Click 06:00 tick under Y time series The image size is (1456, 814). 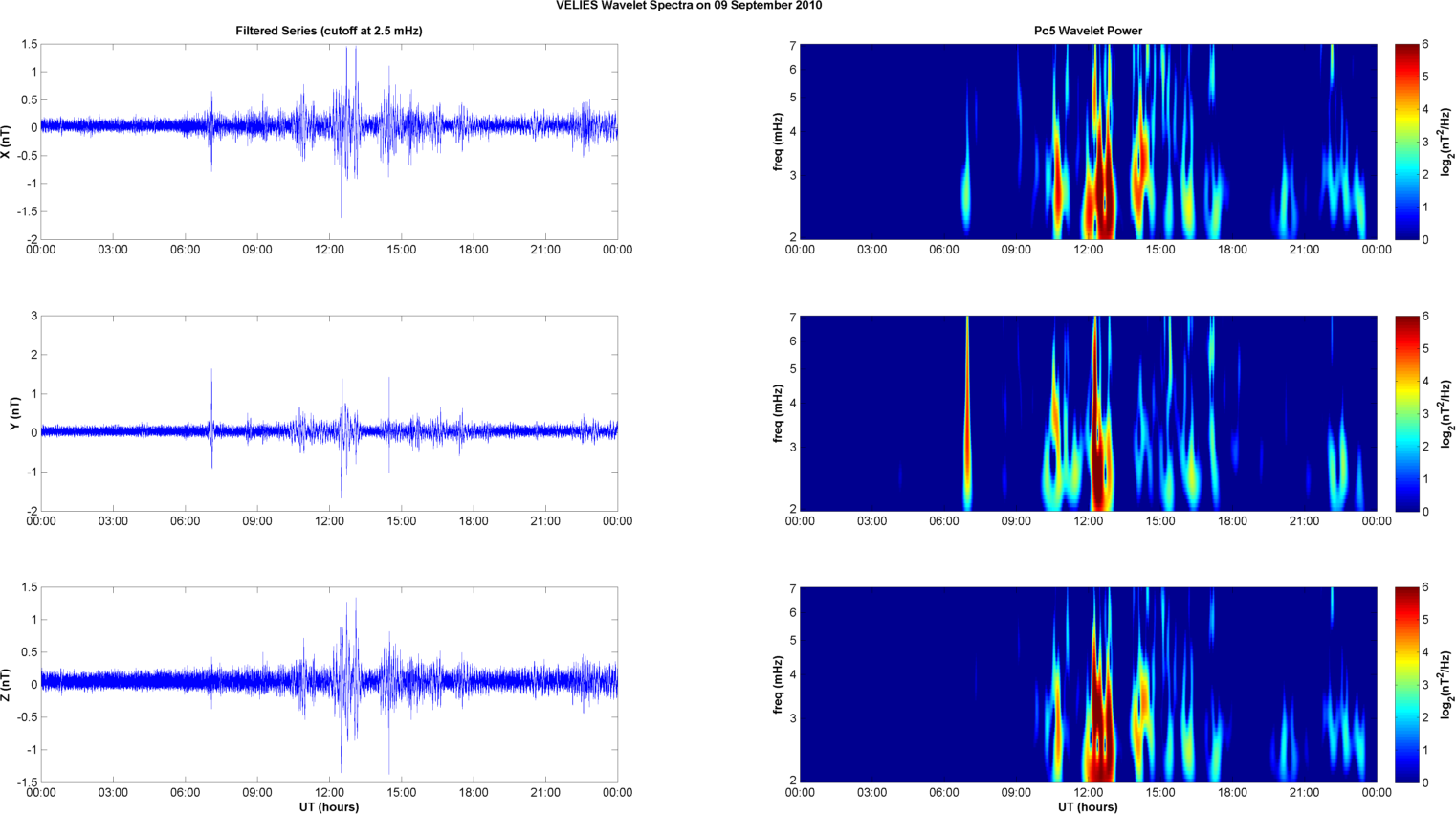tap(186, 521)
